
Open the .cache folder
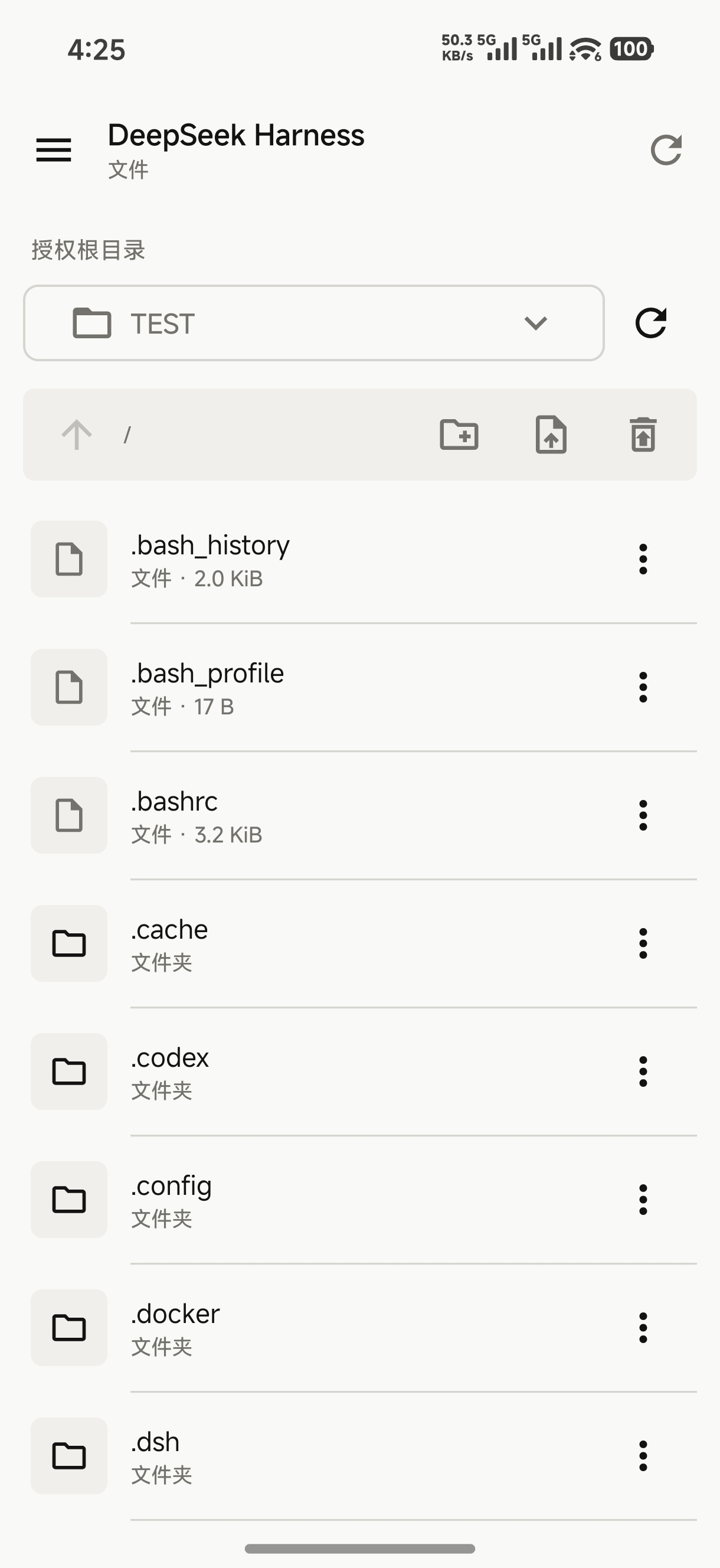[359, 943]
